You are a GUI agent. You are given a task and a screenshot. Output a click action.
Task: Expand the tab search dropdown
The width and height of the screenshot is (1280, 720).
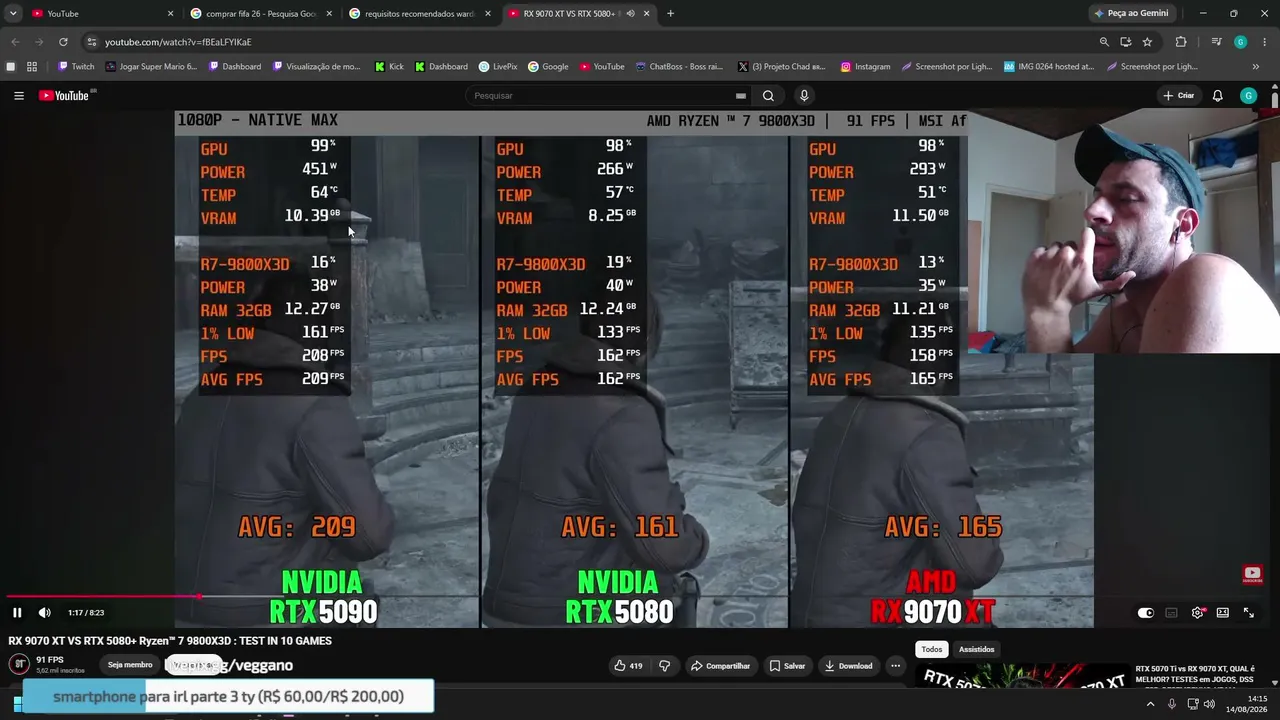(13, 14)
